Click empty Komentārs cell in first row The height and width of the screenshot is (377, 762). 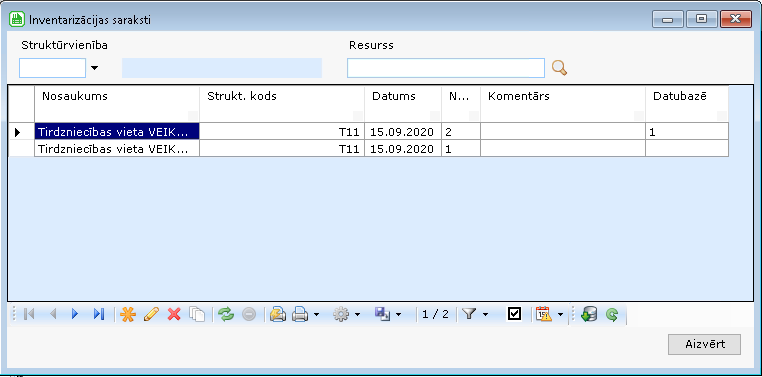[563, 132]
